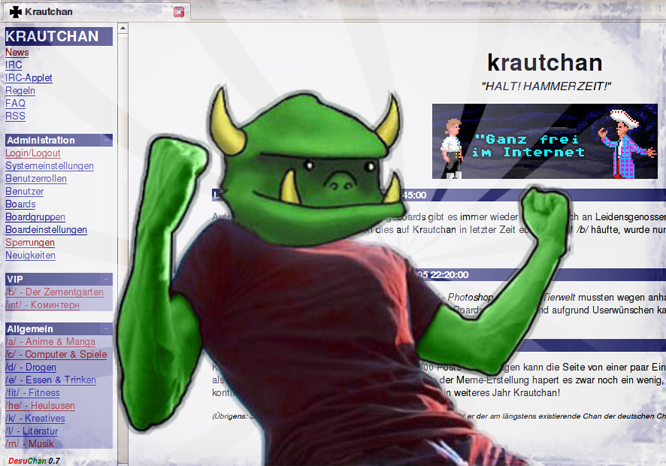
Task: Open the FAQ link
Action: click(15, 103)
